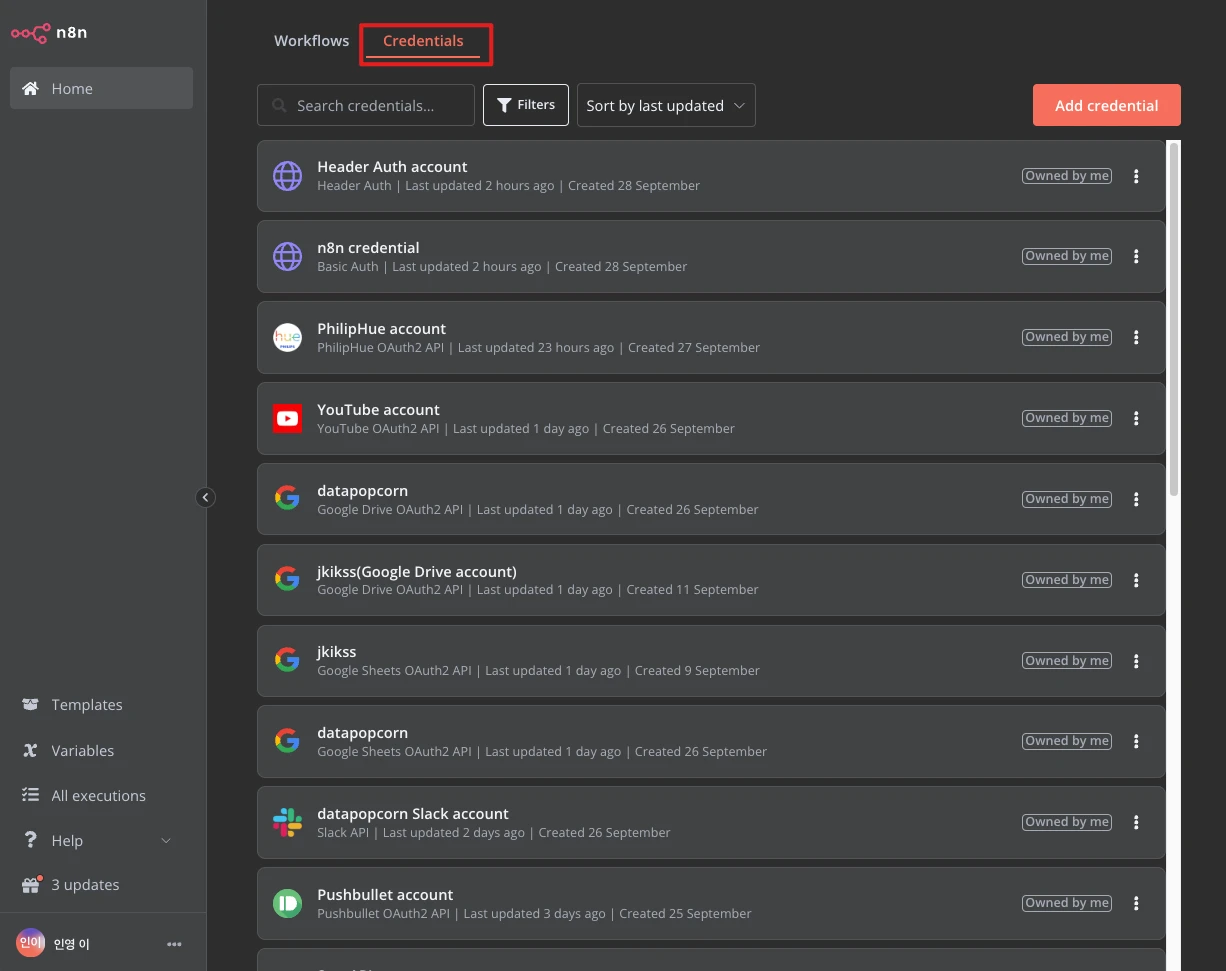The height and width of the screenshot is (971, 1226).
Task: Open actions menu for Pushbullet account
Action: coord(1136,903)
